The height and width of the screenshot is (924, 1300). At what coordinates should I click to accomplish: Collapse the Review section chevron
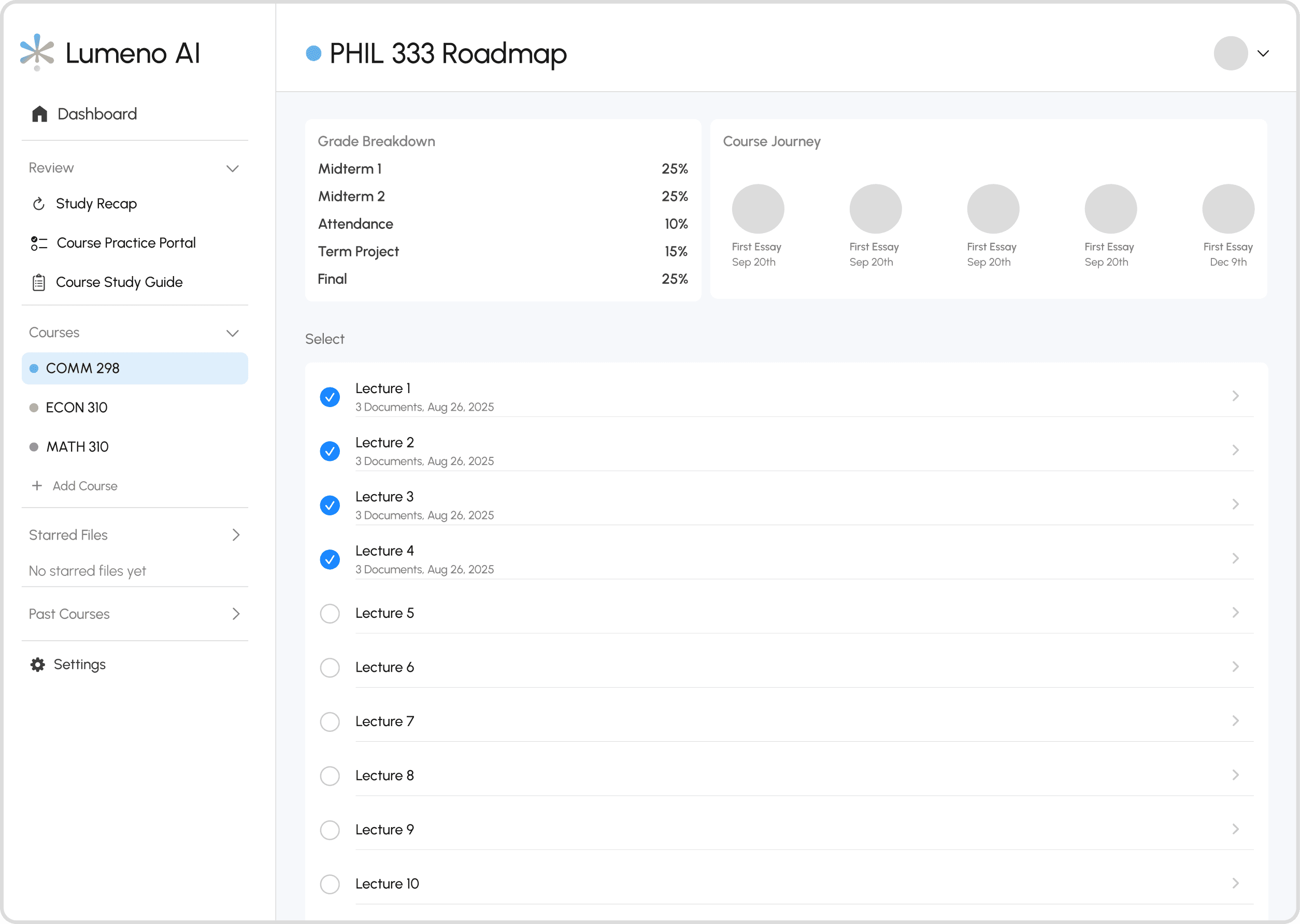click(232, 168)
